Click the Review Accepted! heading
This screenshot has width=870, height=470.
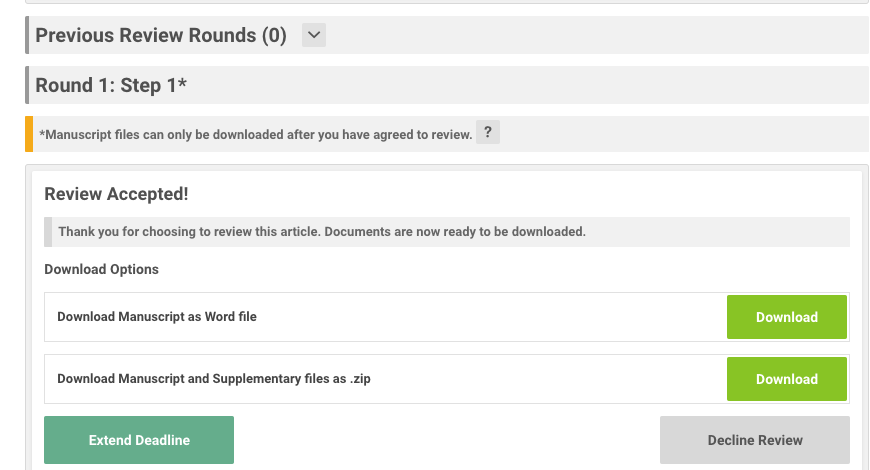click(x=116, y=194)
